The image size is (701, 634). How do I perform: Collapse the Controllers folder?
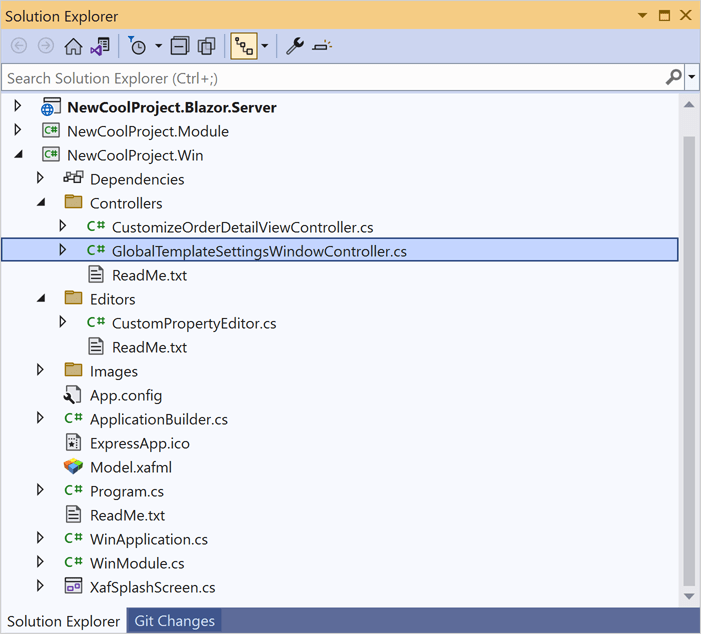[40, 203]
